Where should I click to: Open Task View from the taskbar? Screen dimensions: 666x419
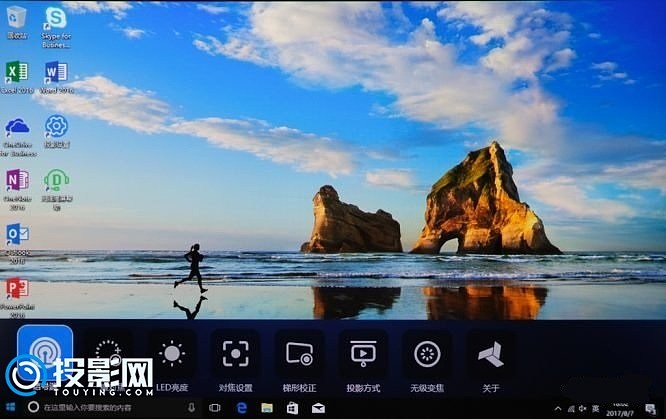coord(215,408)
